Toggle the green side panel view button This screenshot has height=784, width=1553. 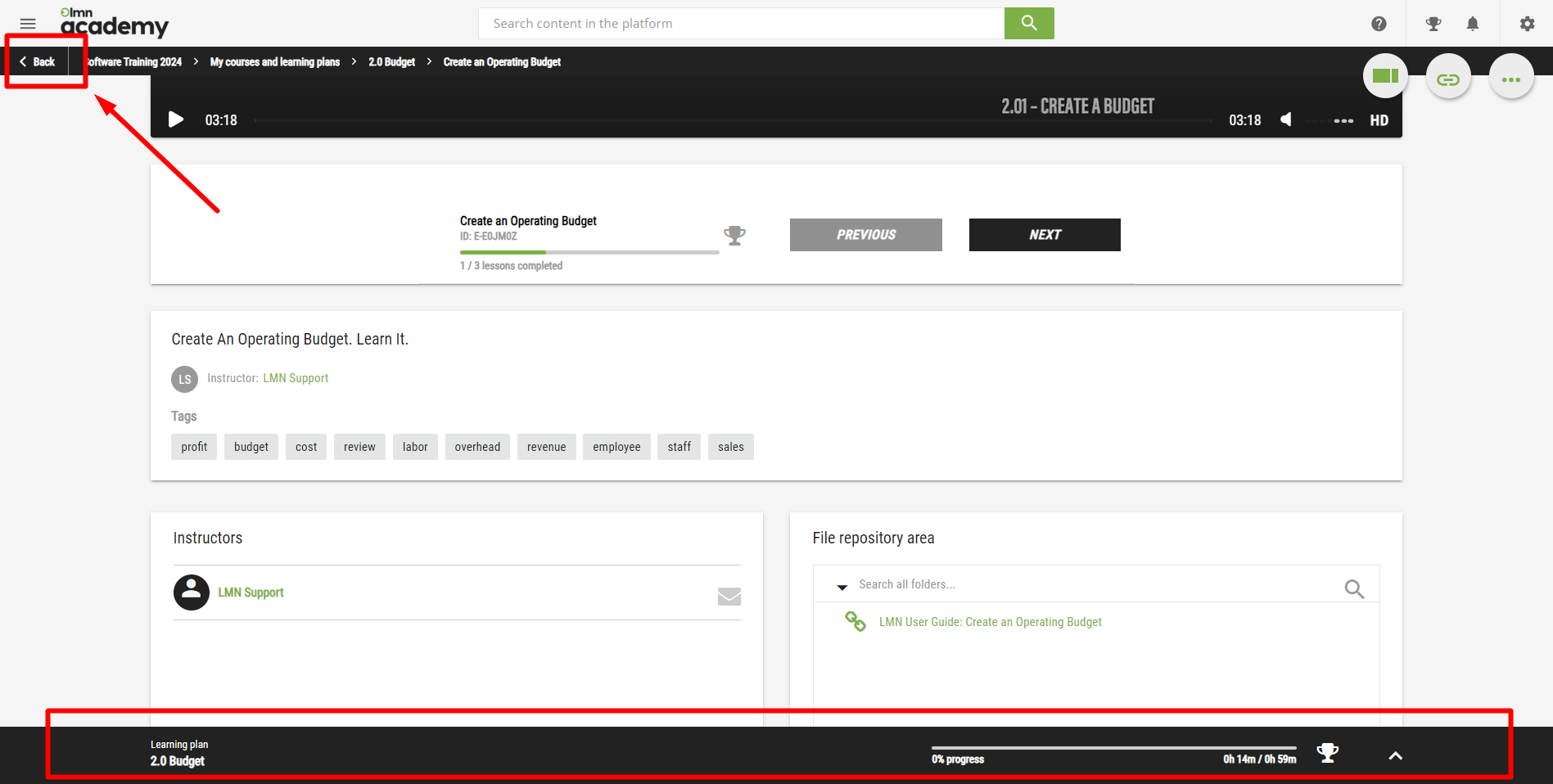click(x=1385, y=76)
